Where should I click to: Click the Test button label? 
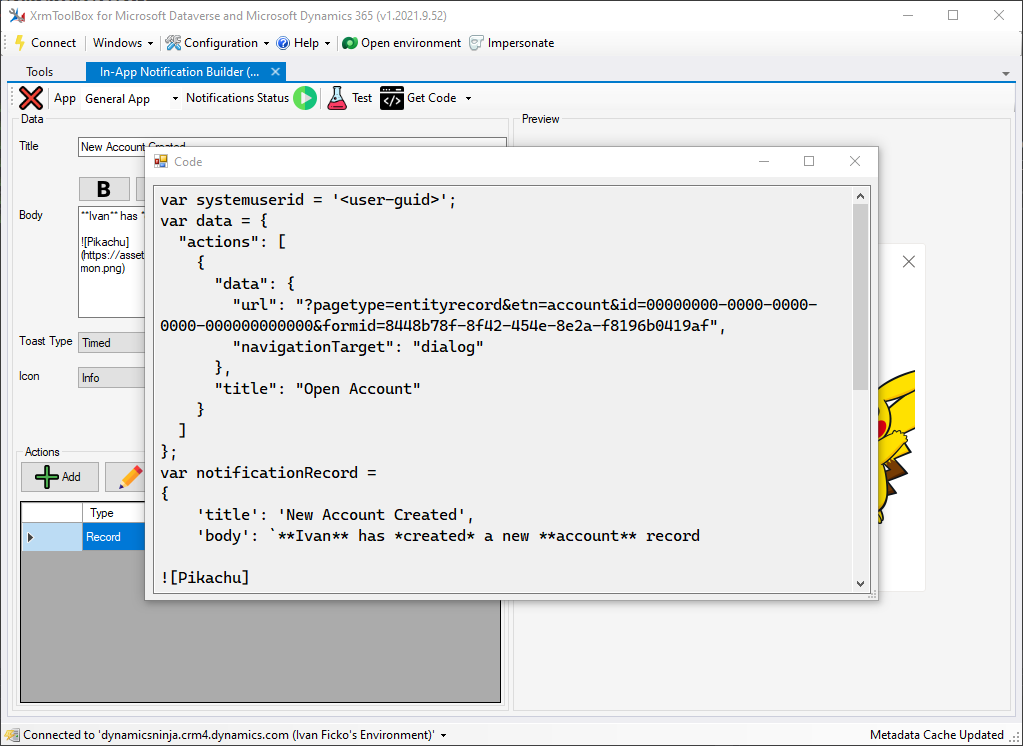pyautogui.click(x=362, y=98)
